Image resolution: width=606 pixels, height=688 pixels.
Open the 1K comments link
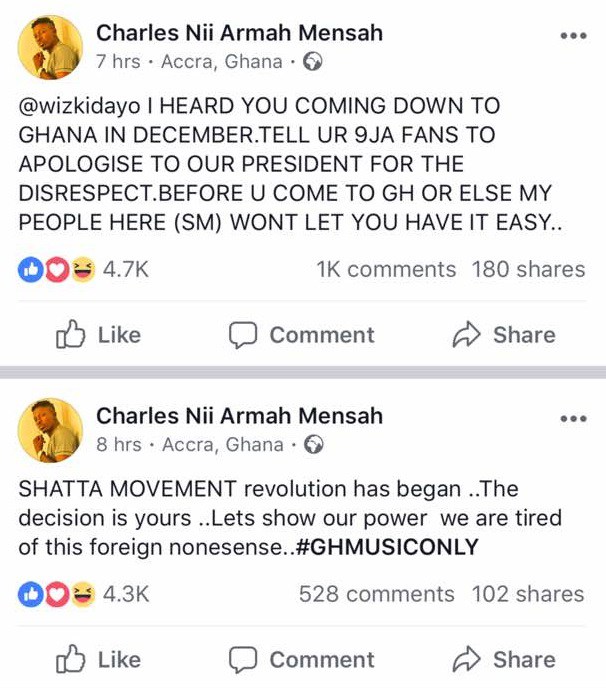pyautogui.click(x=385, y=269)
